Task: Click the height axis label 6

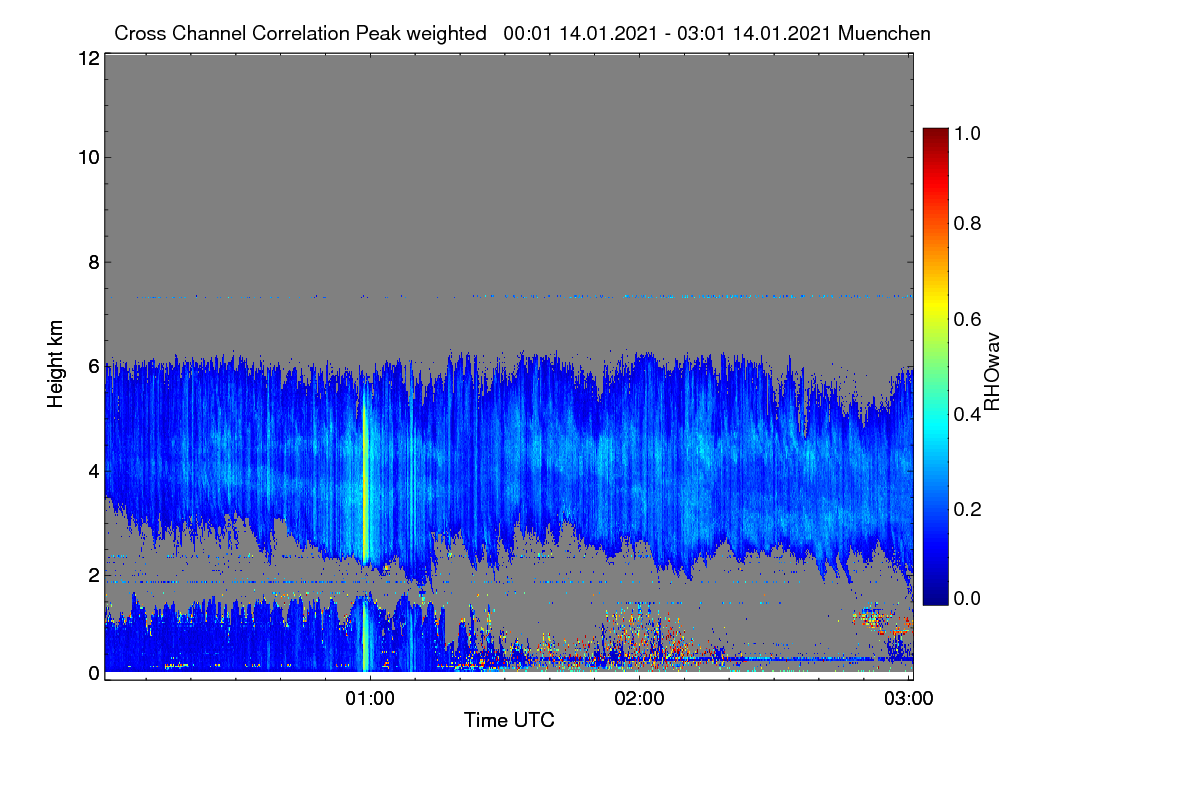Action: [93, 367]
